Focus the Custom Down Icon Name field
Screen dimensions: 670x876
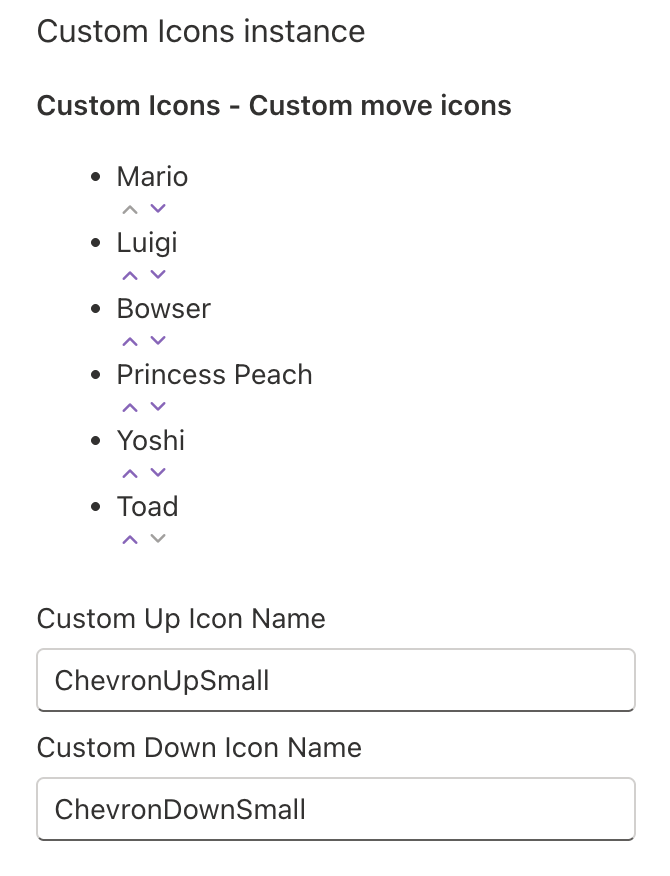335,809
